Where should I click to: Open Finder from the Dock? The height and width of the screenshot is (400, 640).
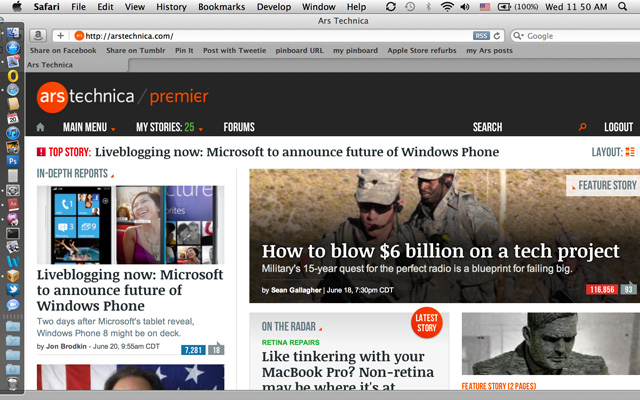(x=13, y=33)
